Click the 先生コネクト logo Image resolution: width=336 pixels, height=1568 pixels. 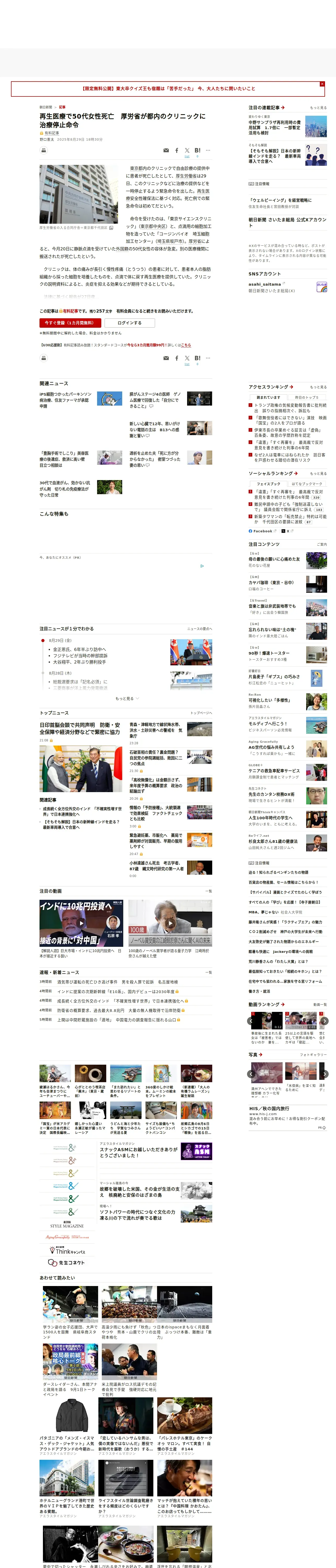pyautogui.click(x=66, y=1263)
